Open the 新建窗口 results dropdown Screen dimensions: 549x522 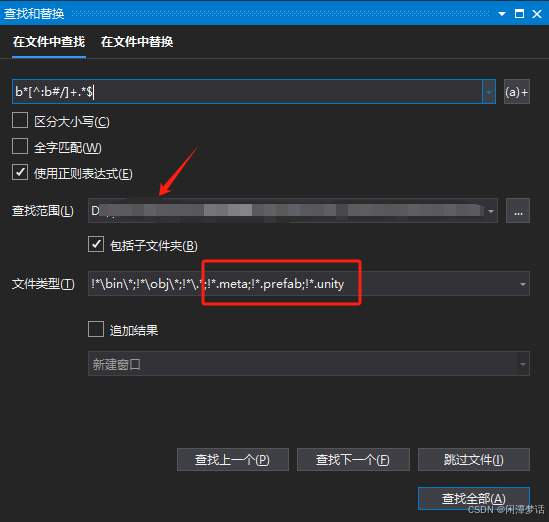[308, 364]
